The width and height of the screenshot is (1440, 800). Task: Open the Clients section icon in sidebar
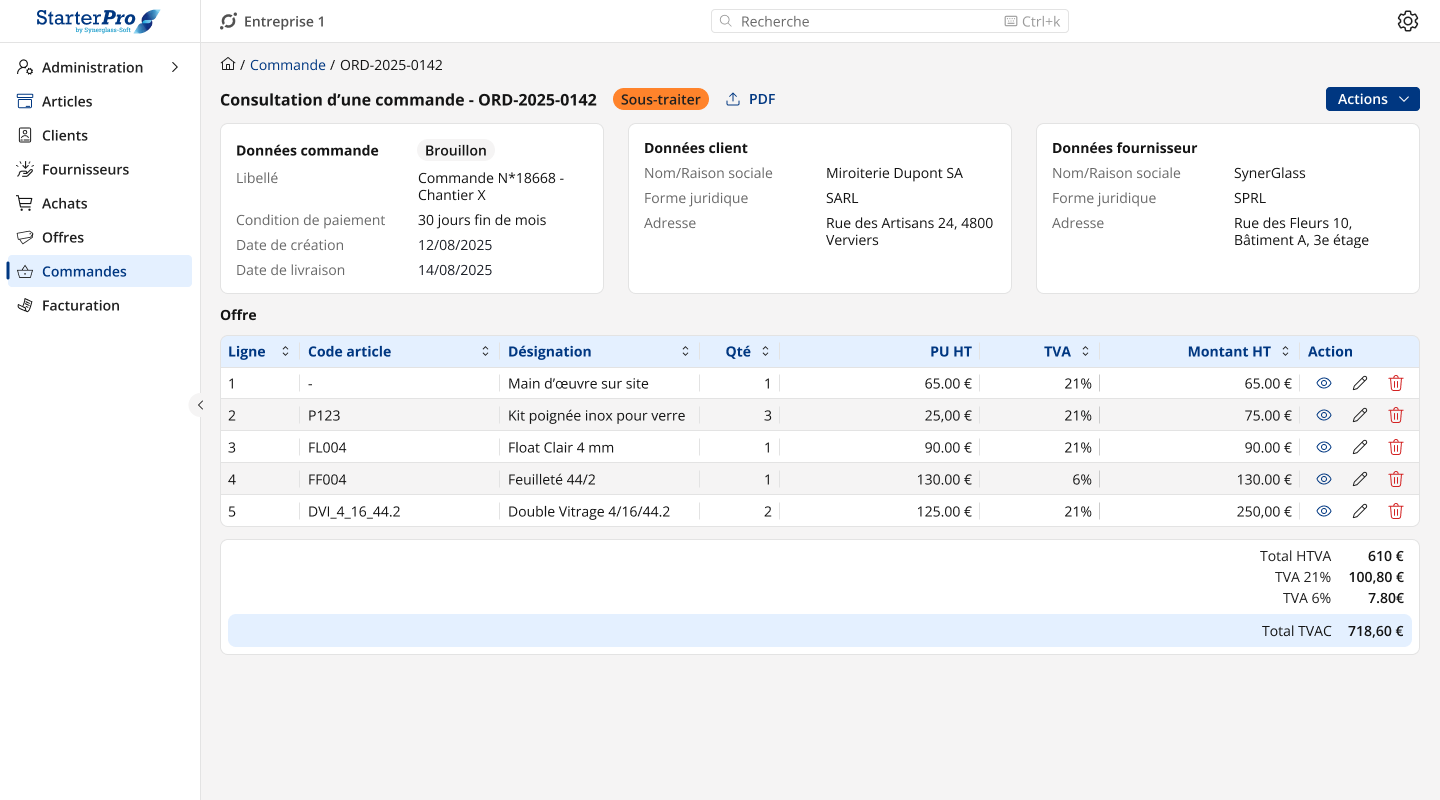coord(23,135)
